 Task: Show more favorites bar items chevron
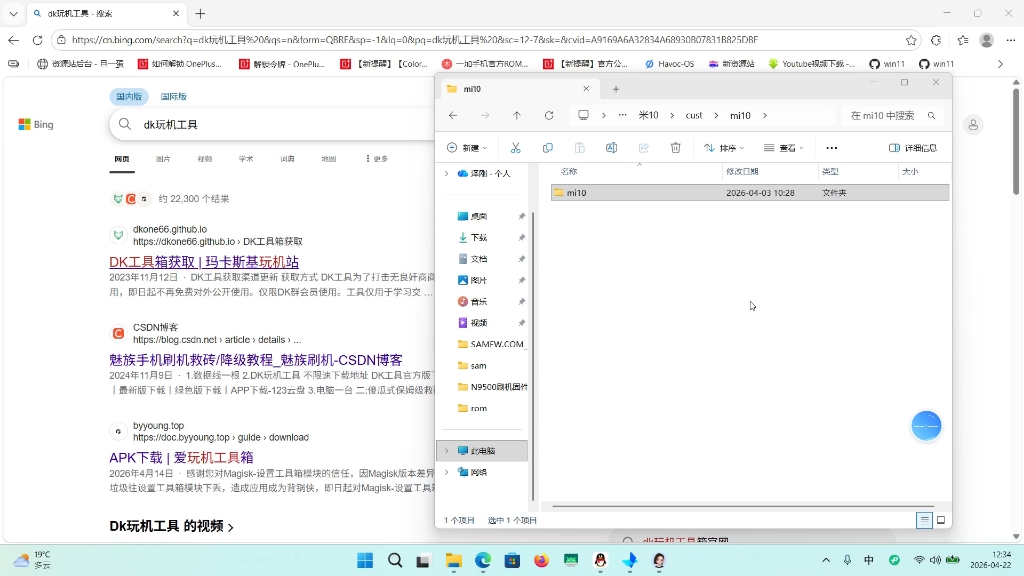point(1000,64)
